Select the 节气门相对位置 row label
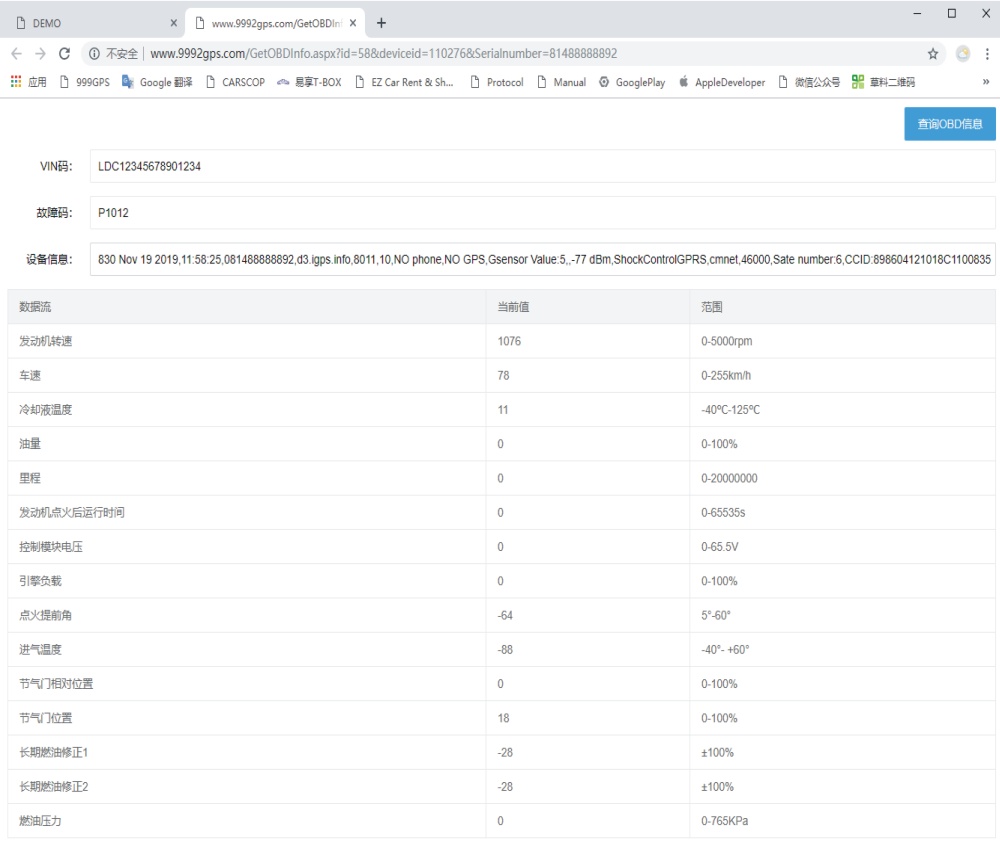 [x=56, y=684]
